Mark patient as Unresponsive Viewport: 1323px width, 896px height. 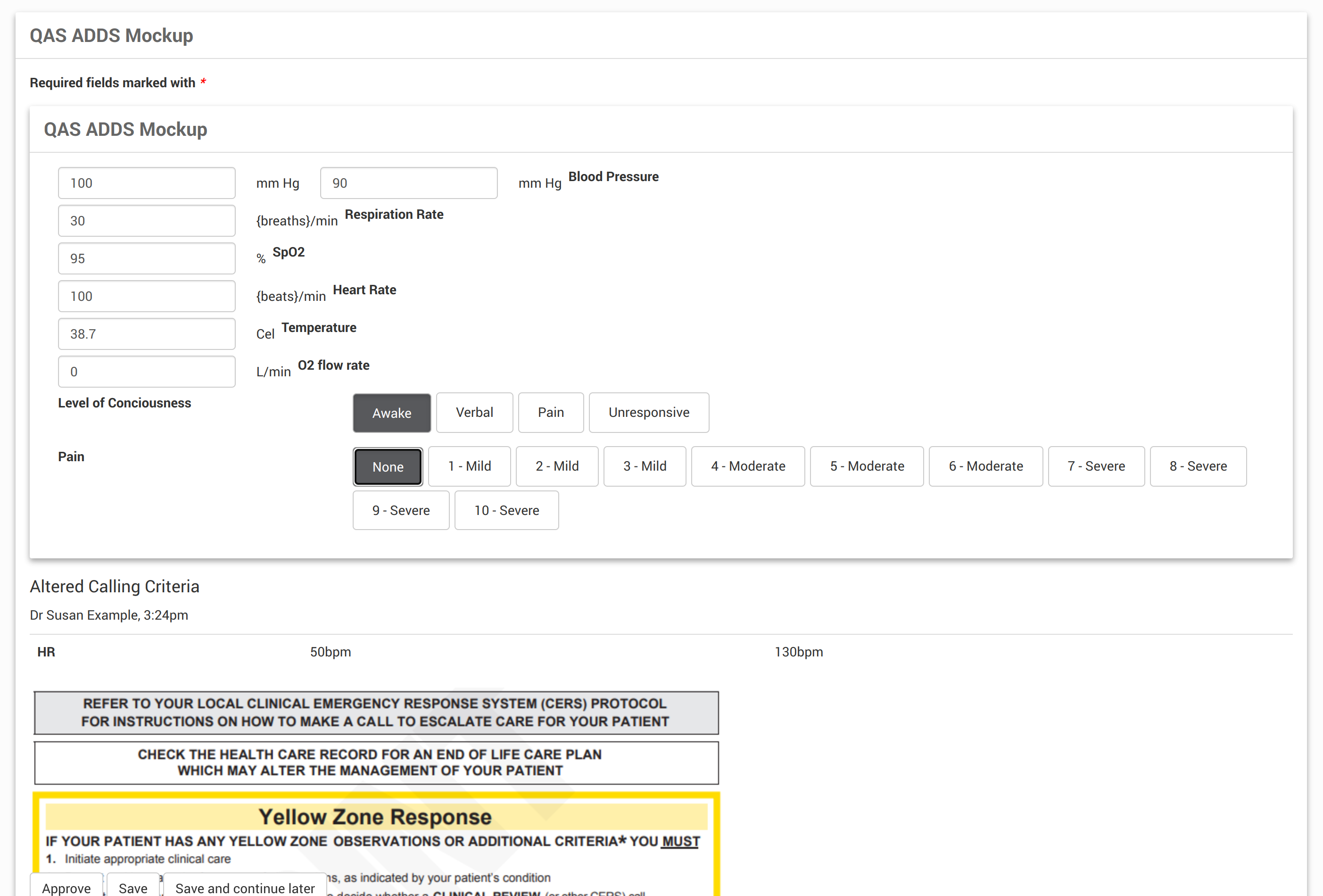click(648, 413)
